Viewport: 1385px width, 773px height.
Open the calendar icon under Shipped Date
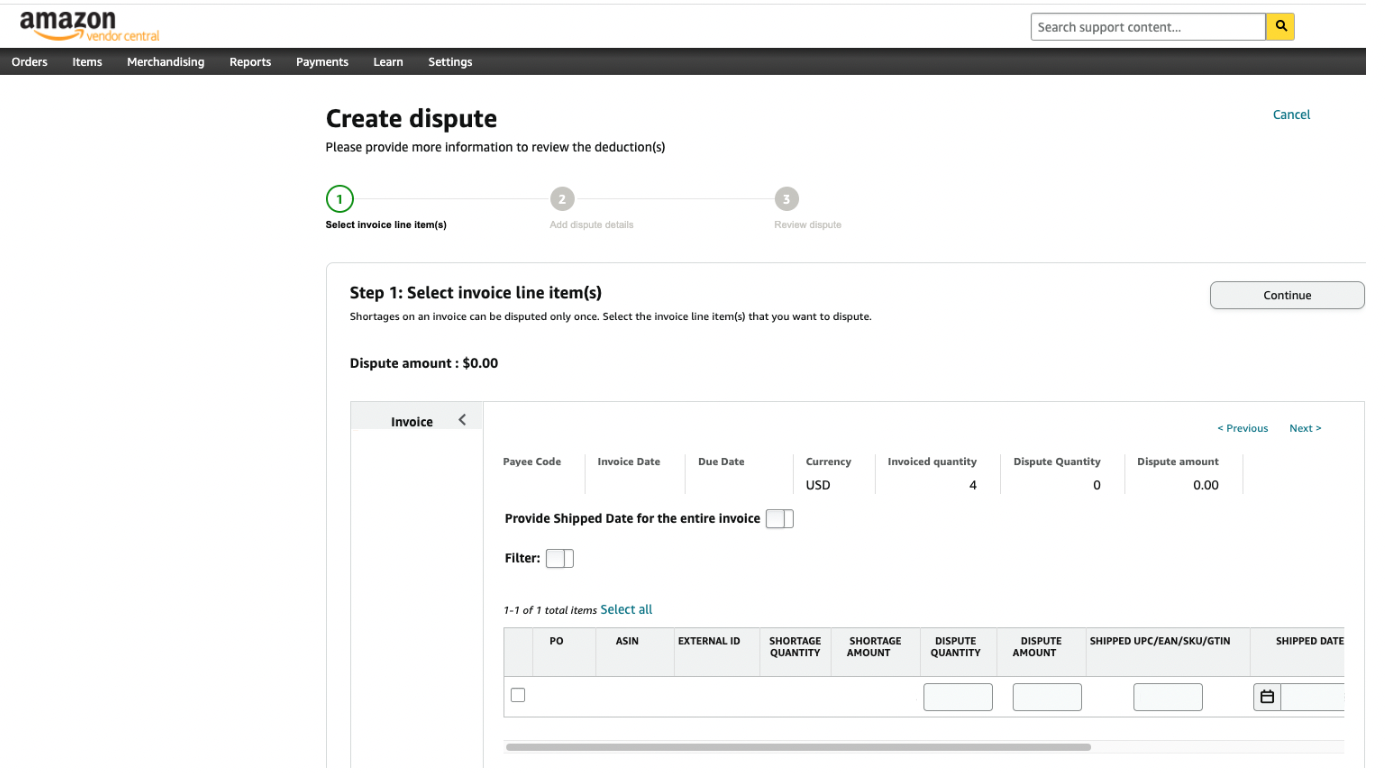click(x=1266, y=696)
